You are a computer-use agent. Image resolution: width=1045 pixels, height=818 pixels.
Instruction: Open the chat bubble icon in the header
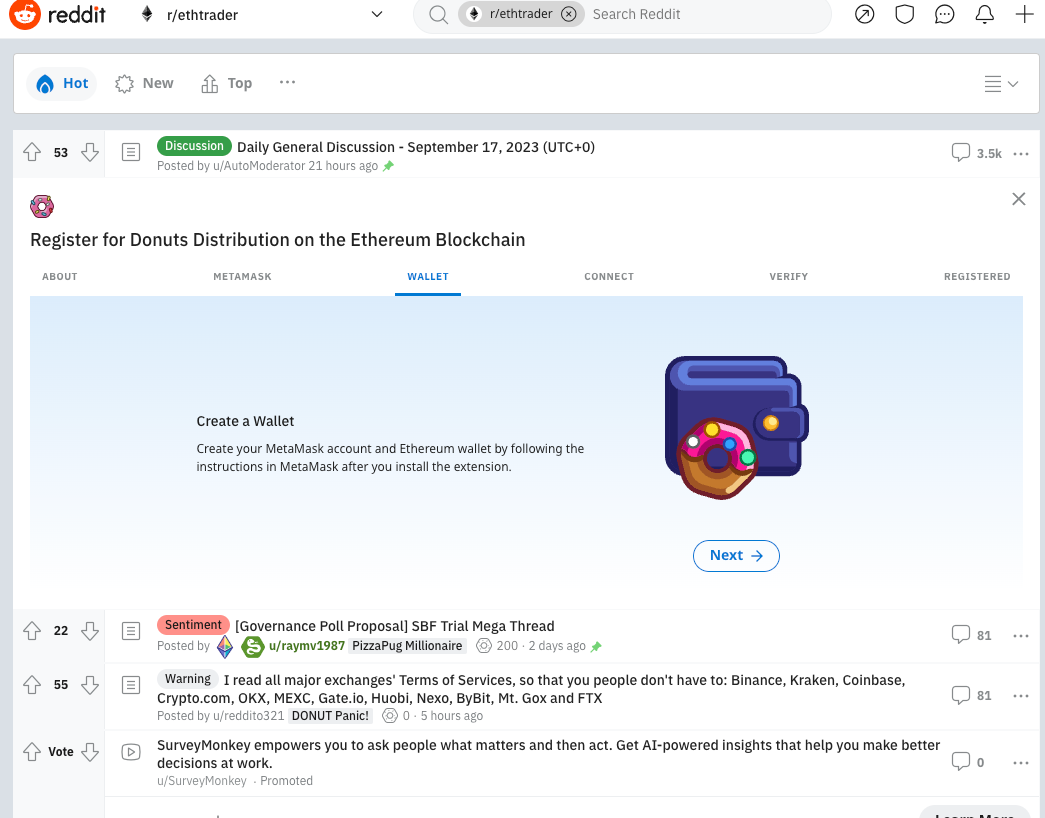click(944, 14)
